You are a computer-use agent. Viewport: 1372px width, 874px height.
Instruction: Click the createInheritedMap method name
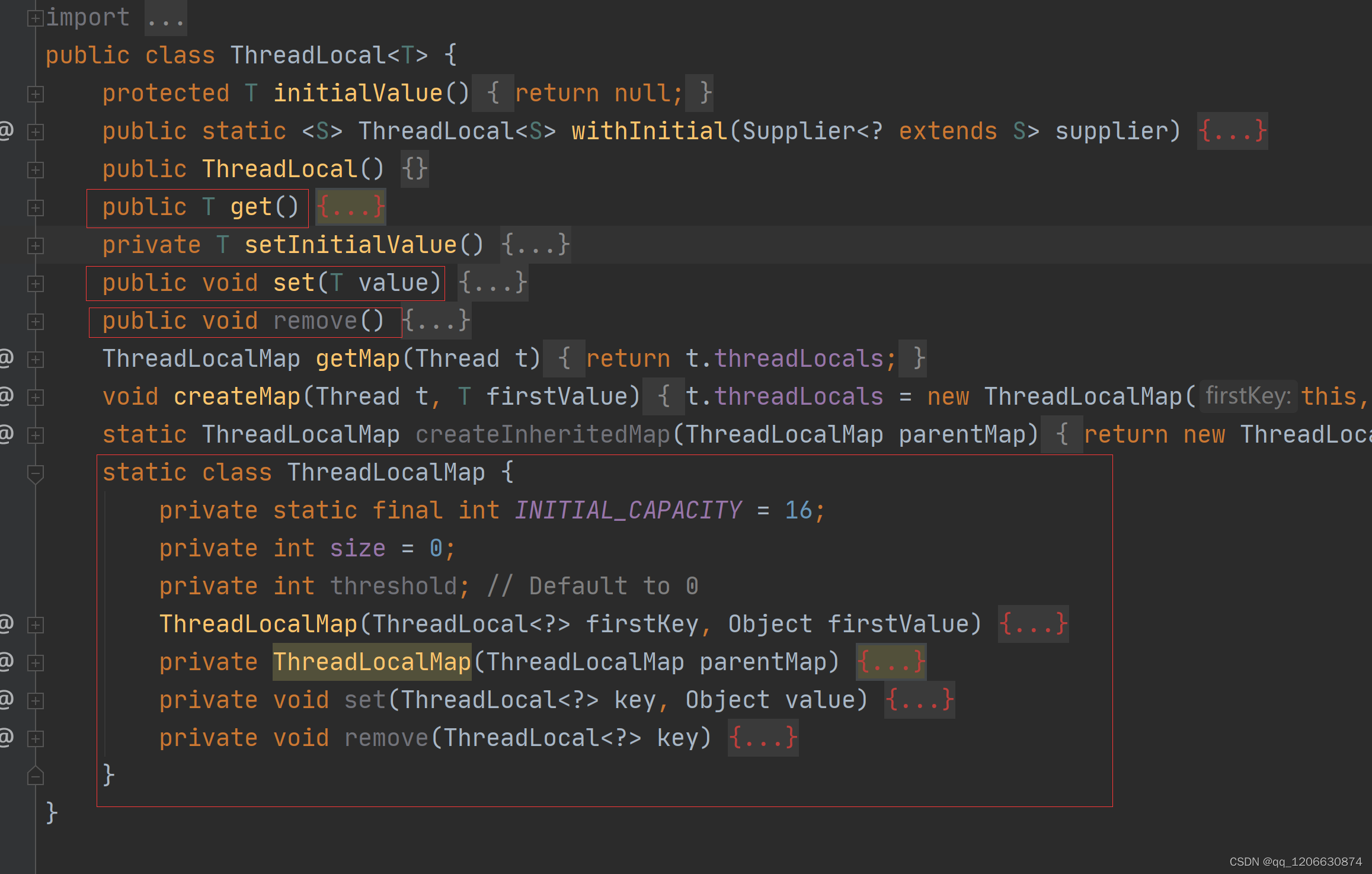click(x=543, y=434)
